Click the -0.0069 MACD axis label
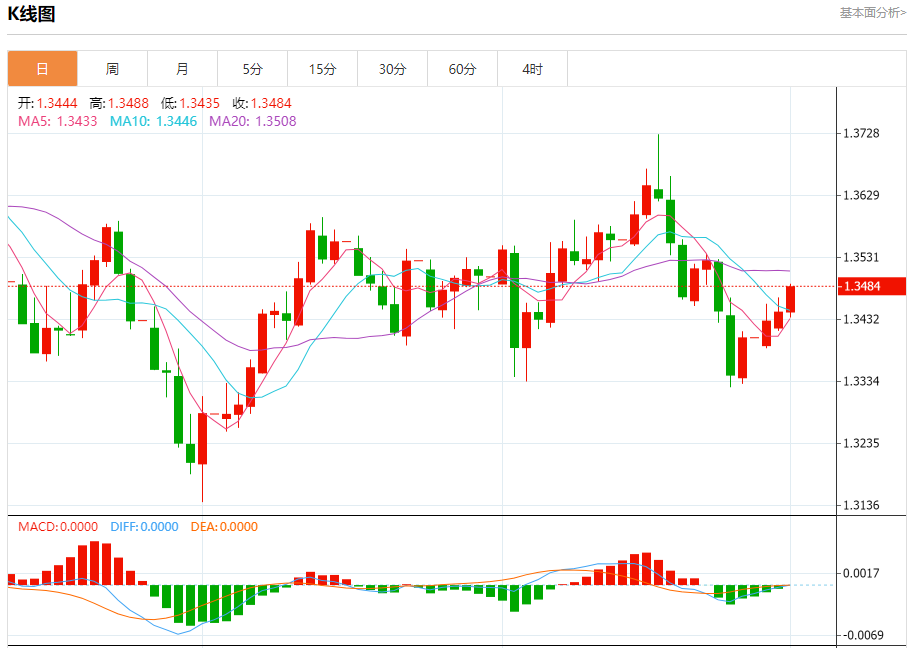Viewport: 910px width, 648px height. pos(862,635)
